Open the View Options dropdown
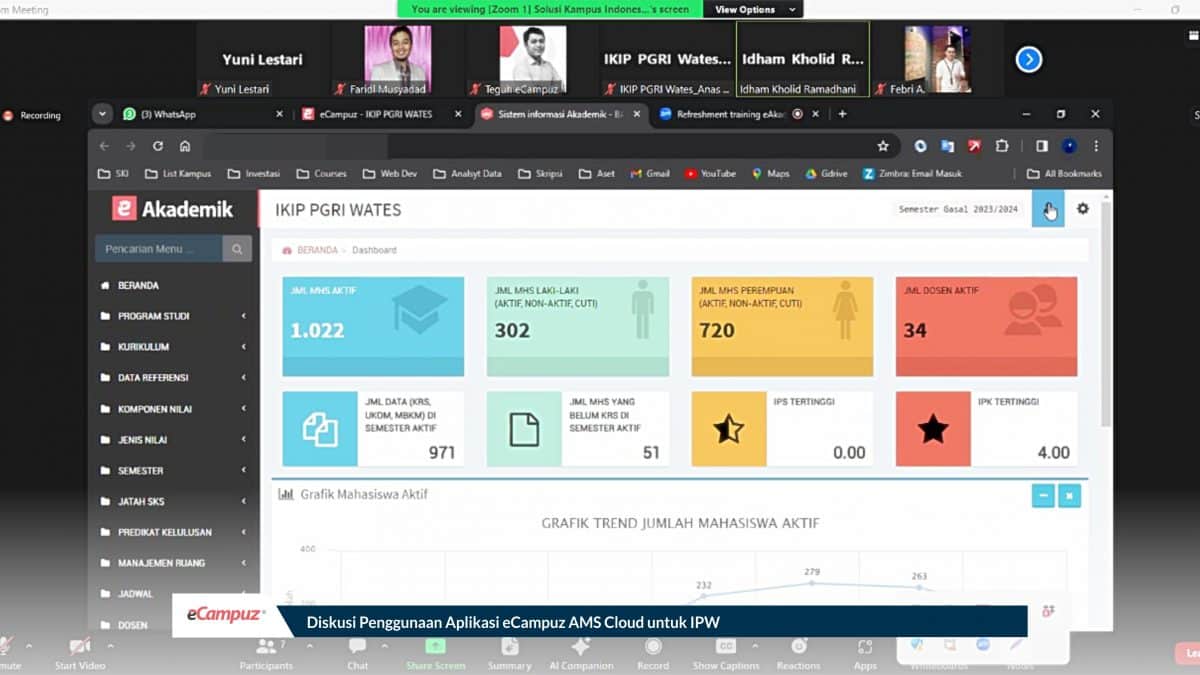This screenshot has height=675, width=1200. click(753, 9)
